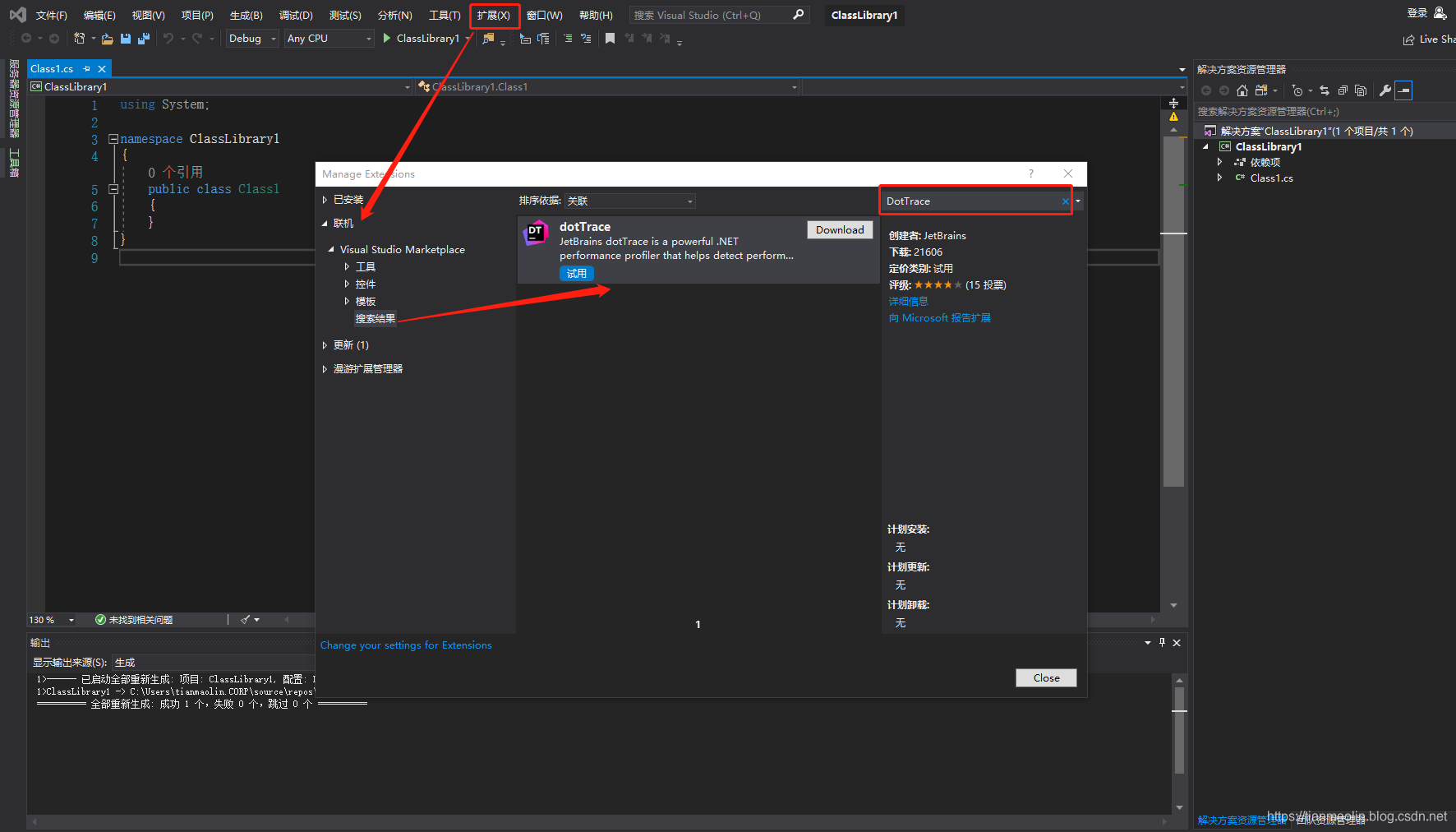The height and width of the screenshot is (832, 1456).
Task: Select 搜索结果 under Visual Studio Marketplace
Action: (x=375, y=319)
